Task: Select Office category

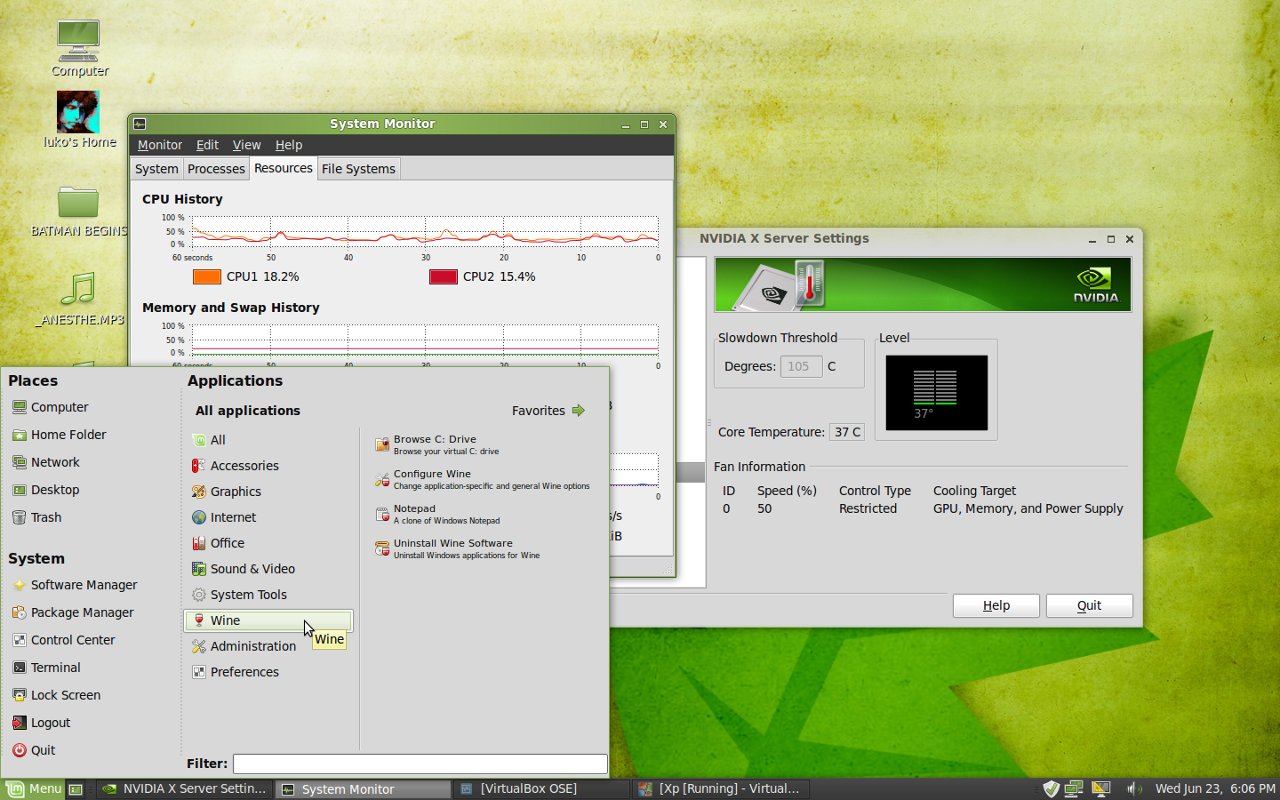Action: tap(268, 543)
